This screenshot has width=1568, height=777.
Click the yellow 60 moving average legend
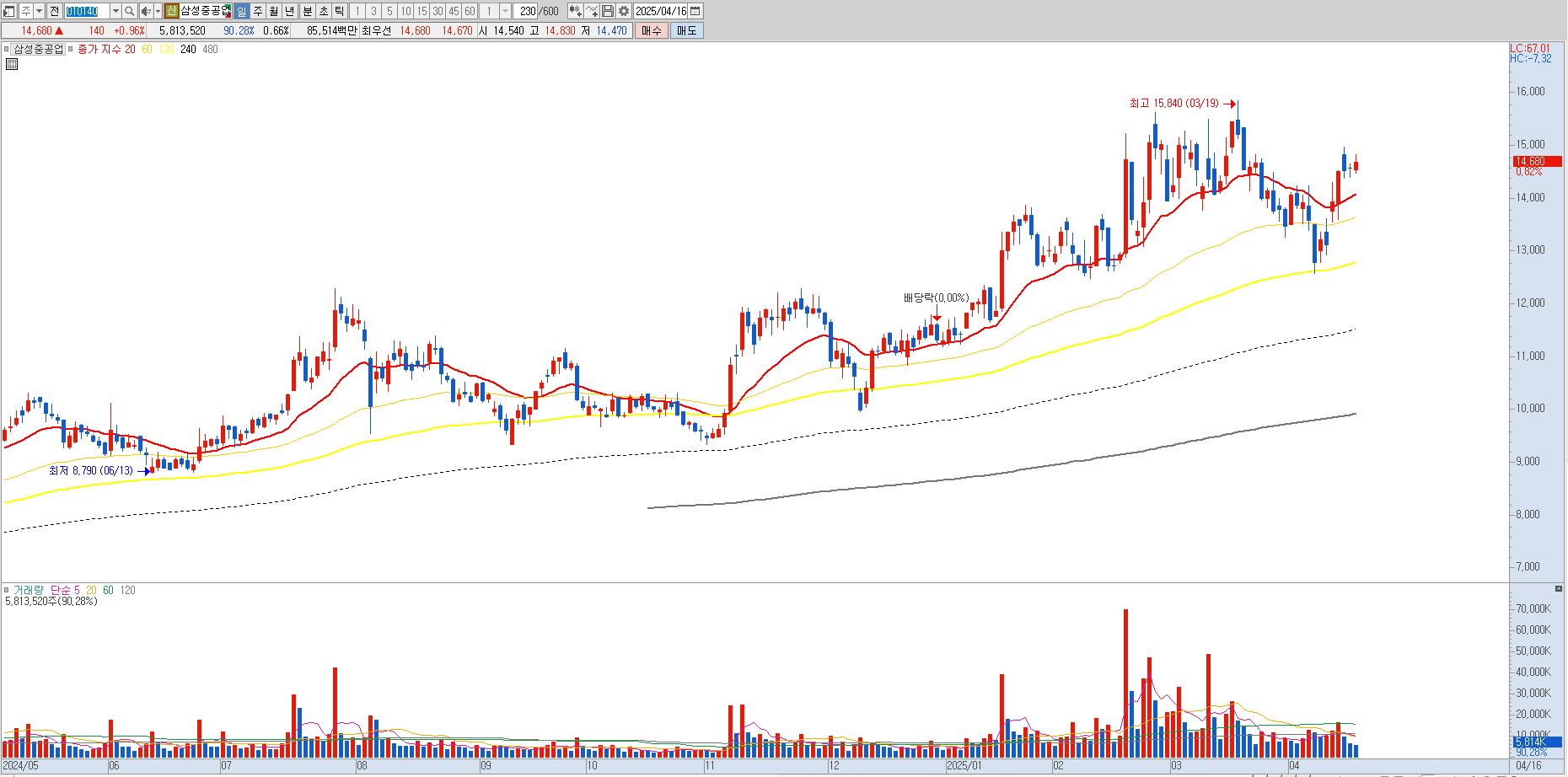click(147, 49)
